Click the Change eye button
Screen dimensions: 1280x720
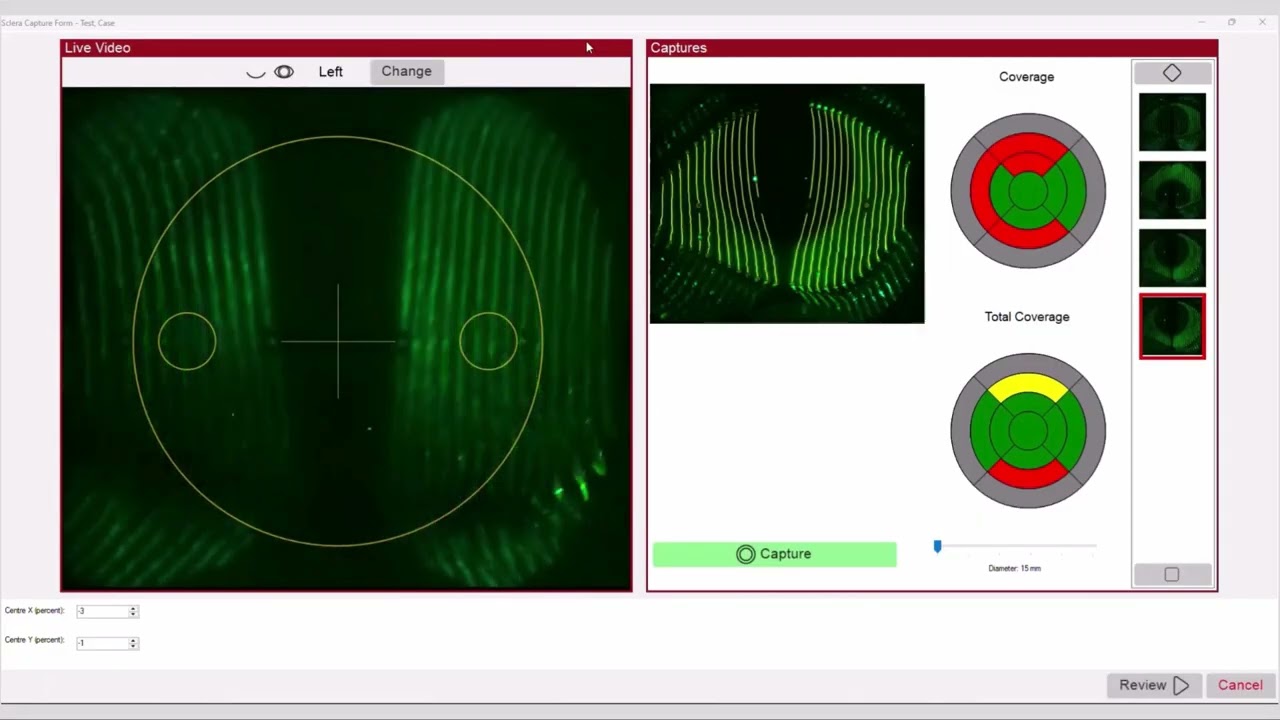pyautogui.click(x=406, y=71)
